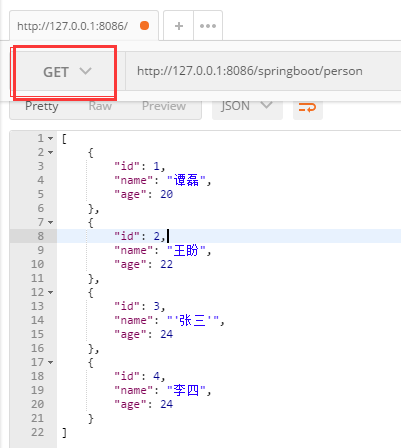Open the GET method dropdown

pos(67,71)
